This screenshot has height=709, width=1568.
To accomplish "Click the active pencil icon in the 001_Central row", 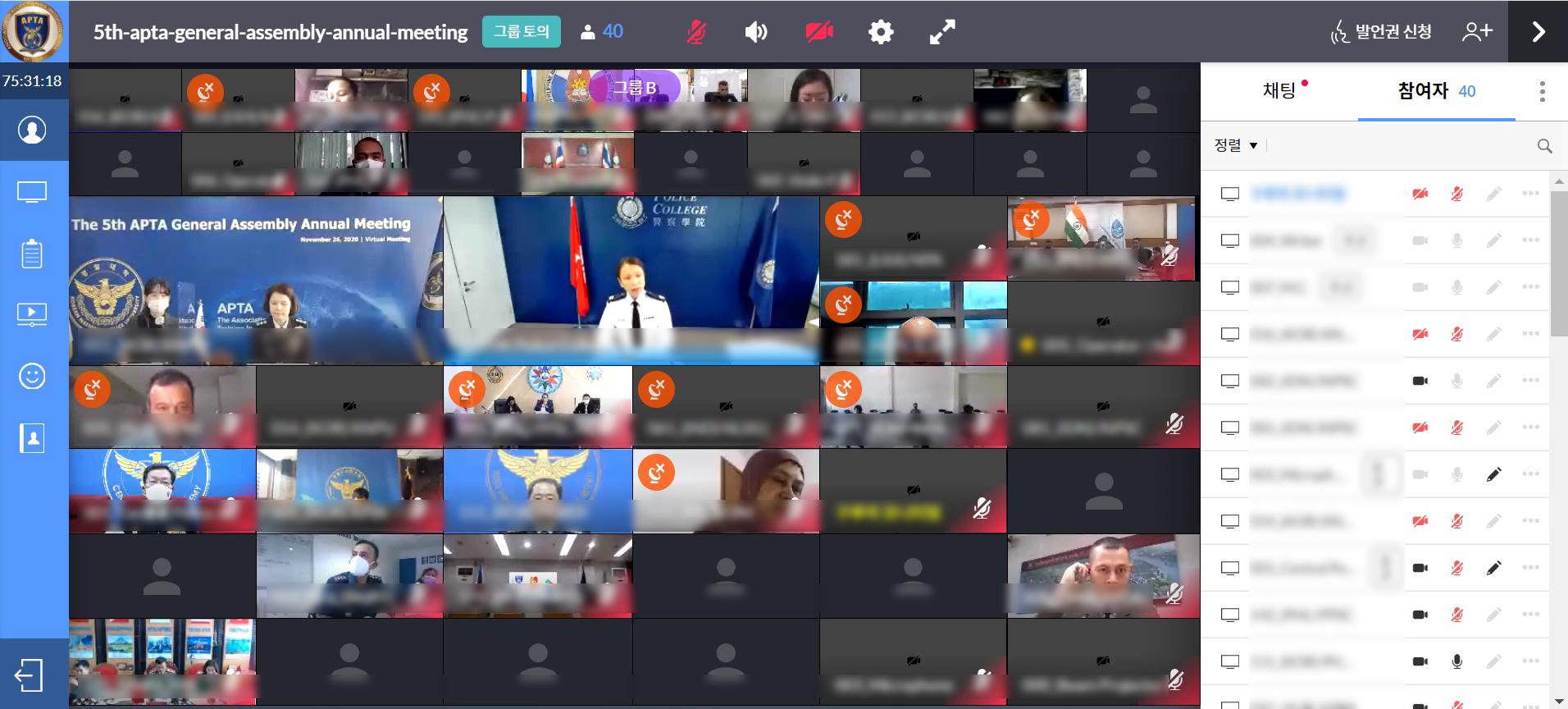I will pos(1494,568).
